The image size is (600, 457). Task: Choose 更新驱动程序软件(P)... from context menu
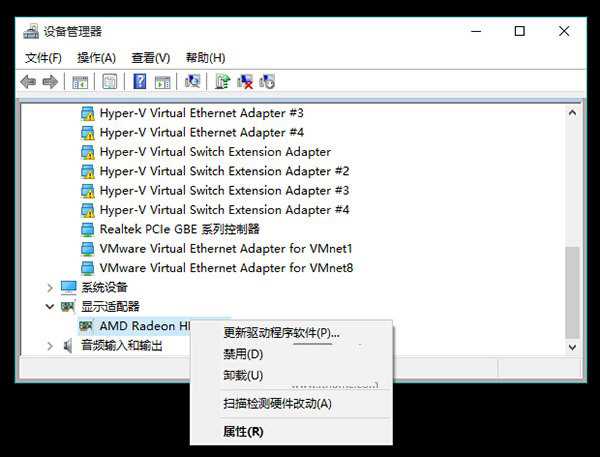pyautogui.click(x=291, y=333)
